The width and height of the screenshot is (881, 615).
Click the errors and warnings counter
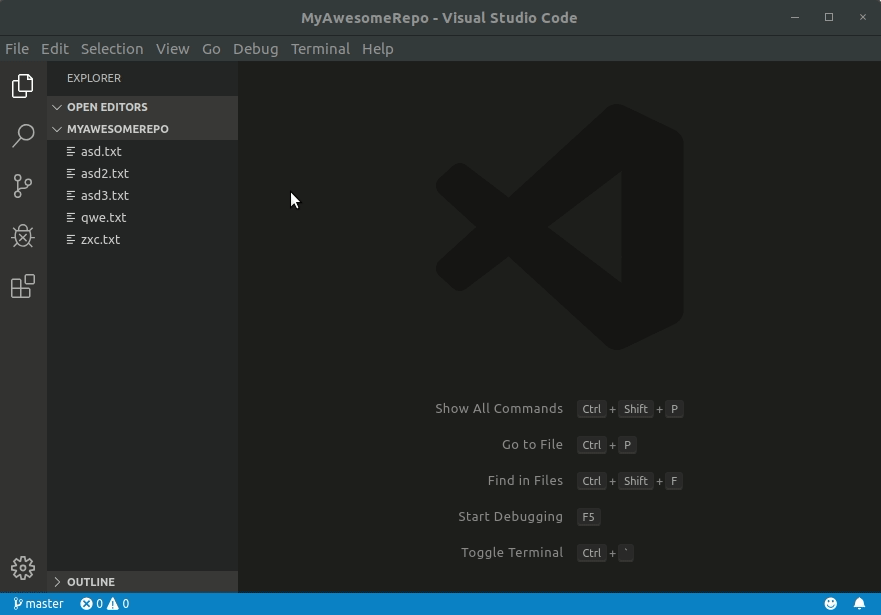(x=103, y=603)
